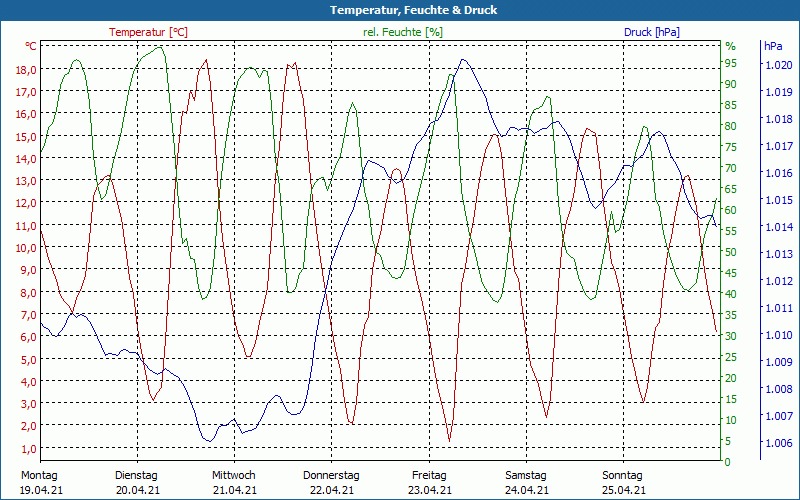Select the Freitag 23.04.21 date label
Viewport: 800px width, 500px height.
pyautogui.click(x=428, y=482)
